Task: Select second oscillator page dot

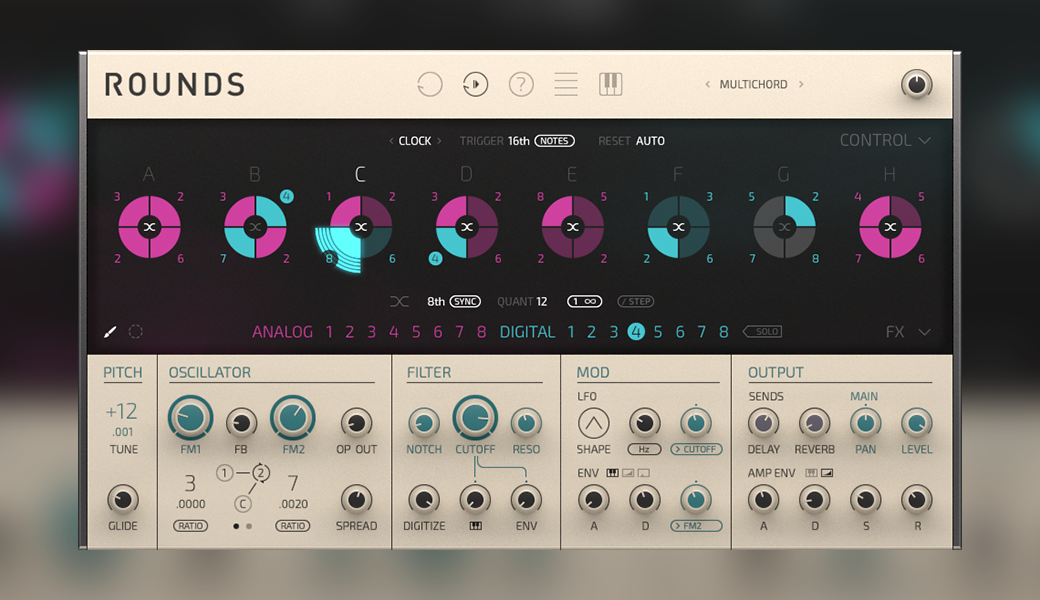Action: point(249,526)
